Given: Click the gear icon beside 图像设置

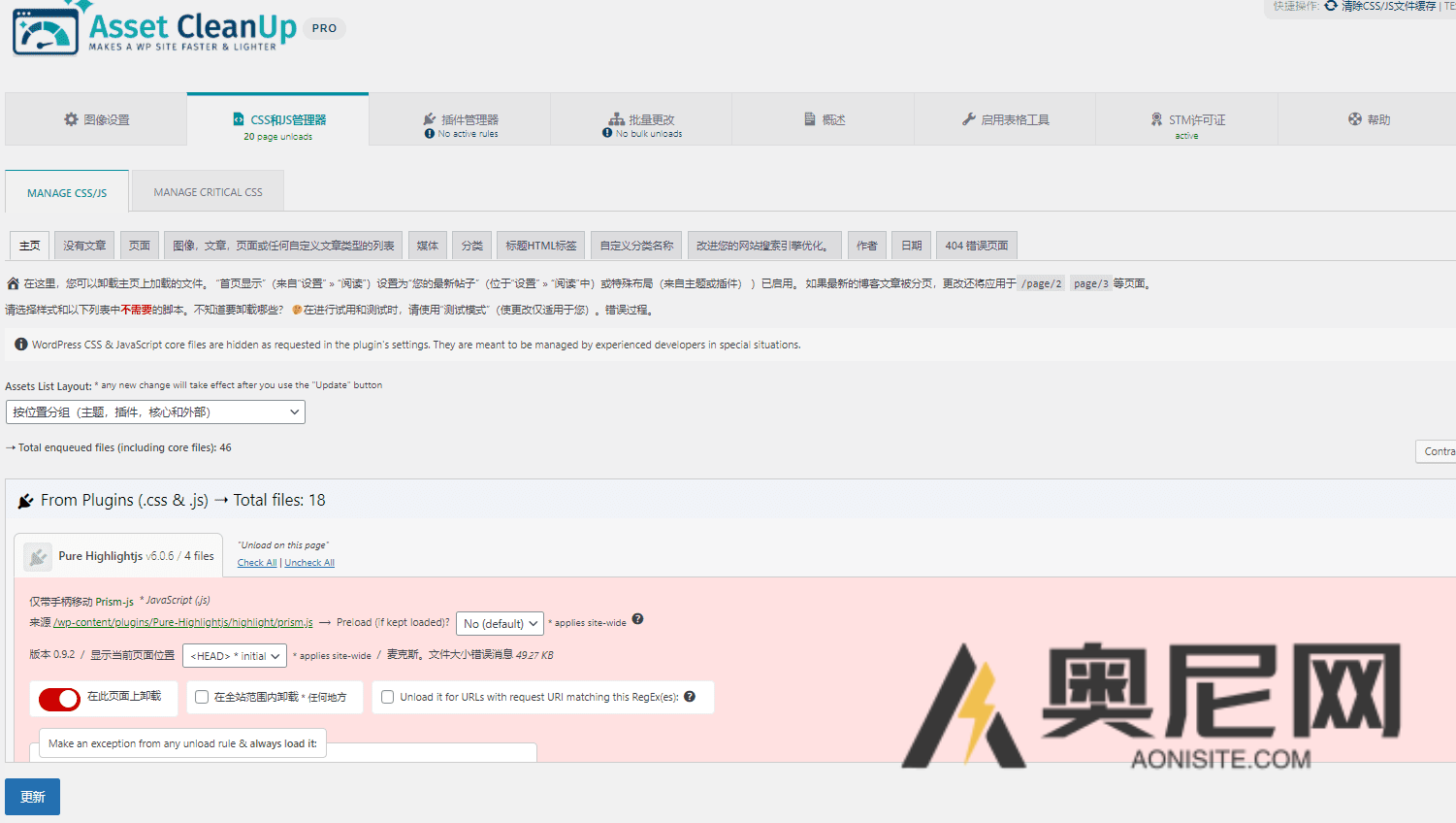Looking at the screenshot, I should point(71,119).
